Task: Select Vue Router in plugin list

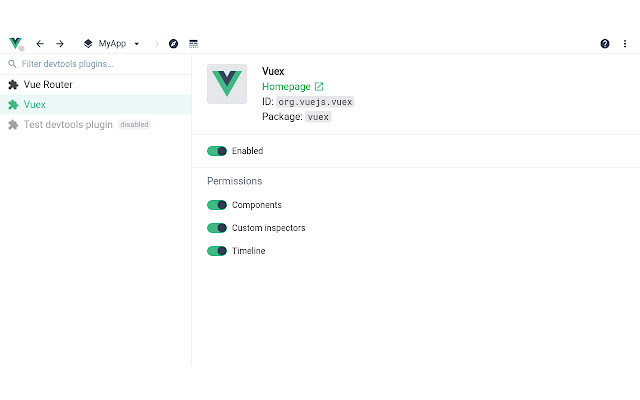Action: coord(48,85)
